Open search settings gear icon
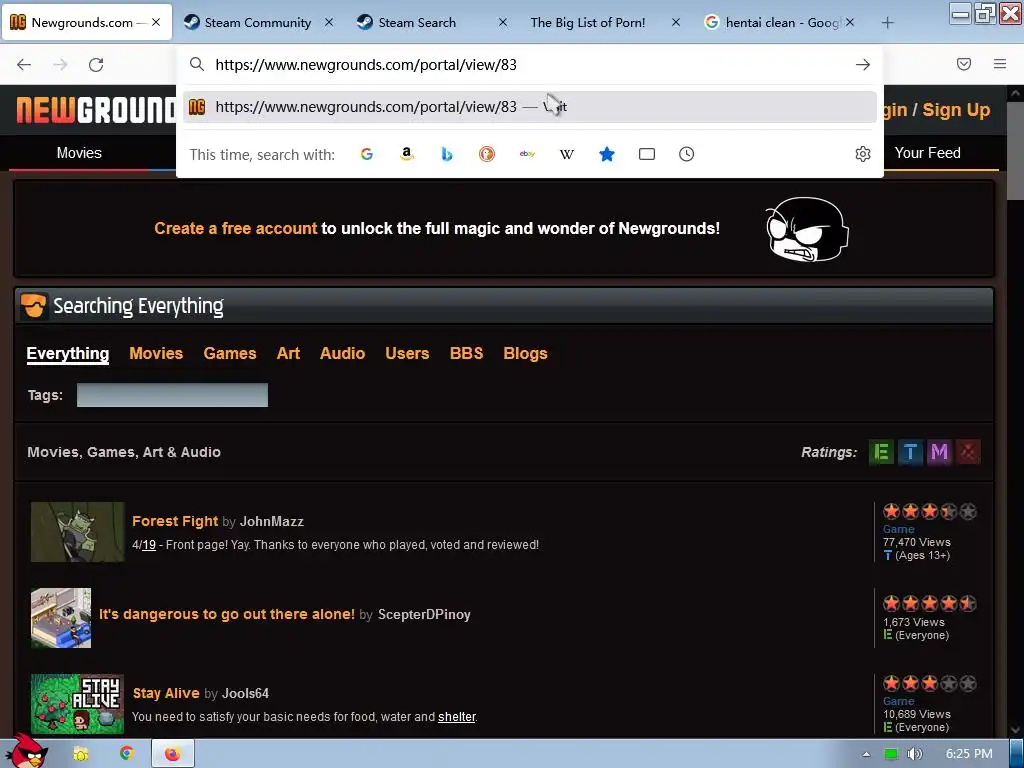 point(863,154)
